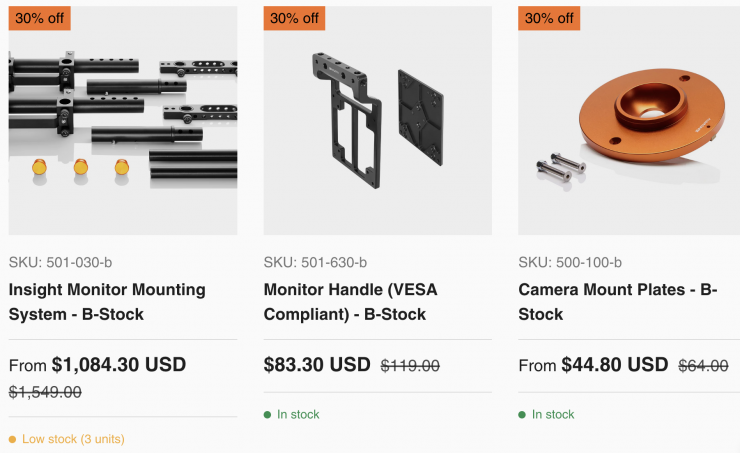Click green in-stock dot under Camera Mount Plates
Image resolution: width=740 pixels, height=453 pixels.
522,414
